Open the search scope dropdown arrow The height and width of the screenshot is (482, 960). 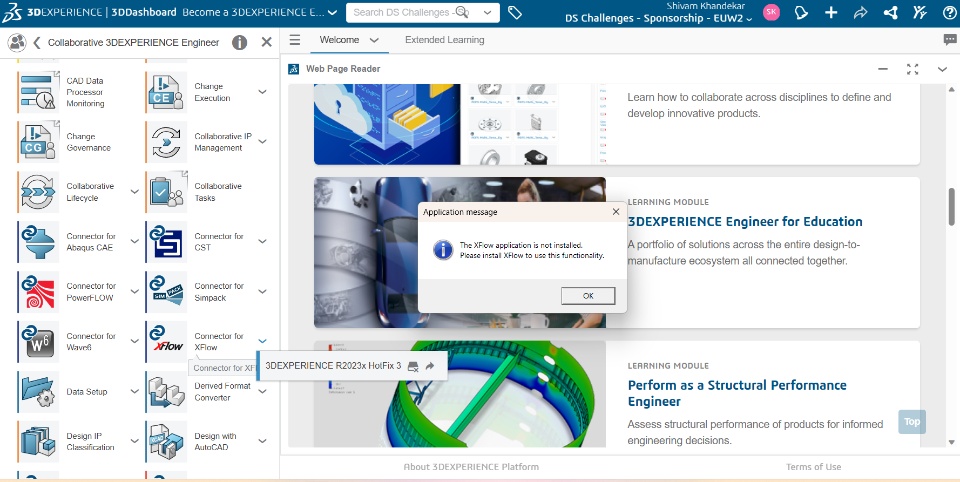pos(487,13)
